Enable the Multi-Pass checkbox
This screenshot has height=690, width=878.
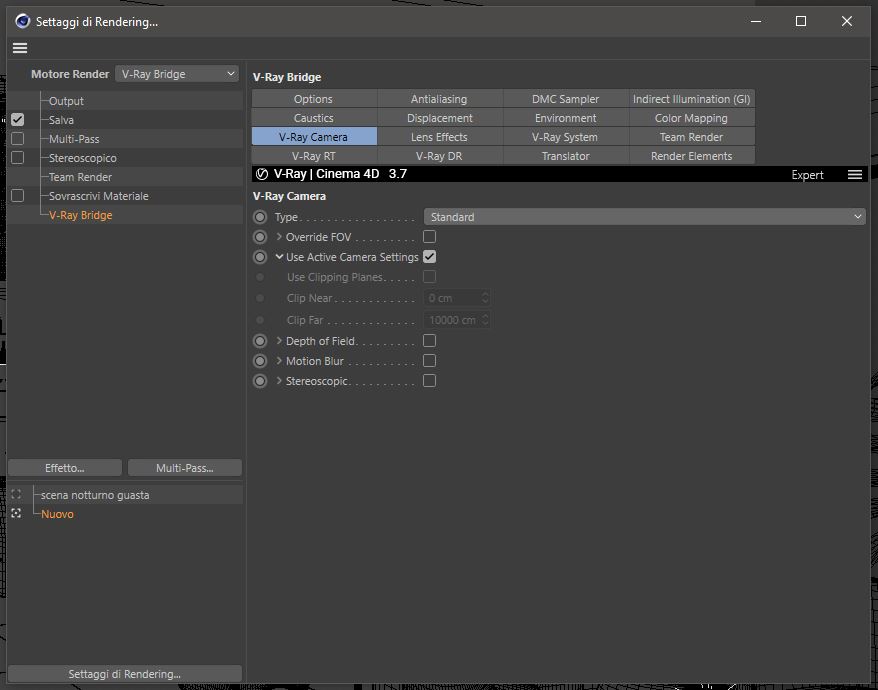(17, 139)
